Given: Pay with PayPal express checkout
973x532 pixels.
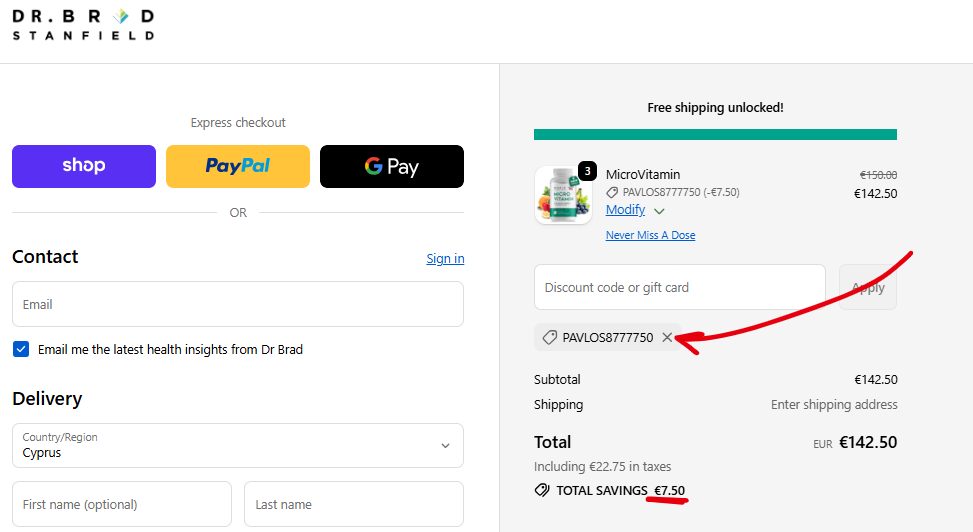Looking at the screenshot, I should [x=238, y=166].
